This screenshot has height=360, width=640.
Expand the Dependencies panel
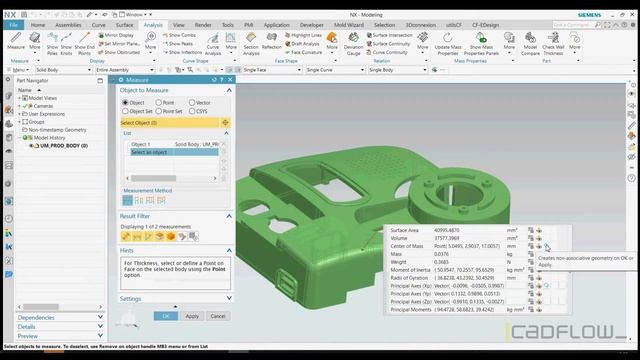[x=100, y=317]
